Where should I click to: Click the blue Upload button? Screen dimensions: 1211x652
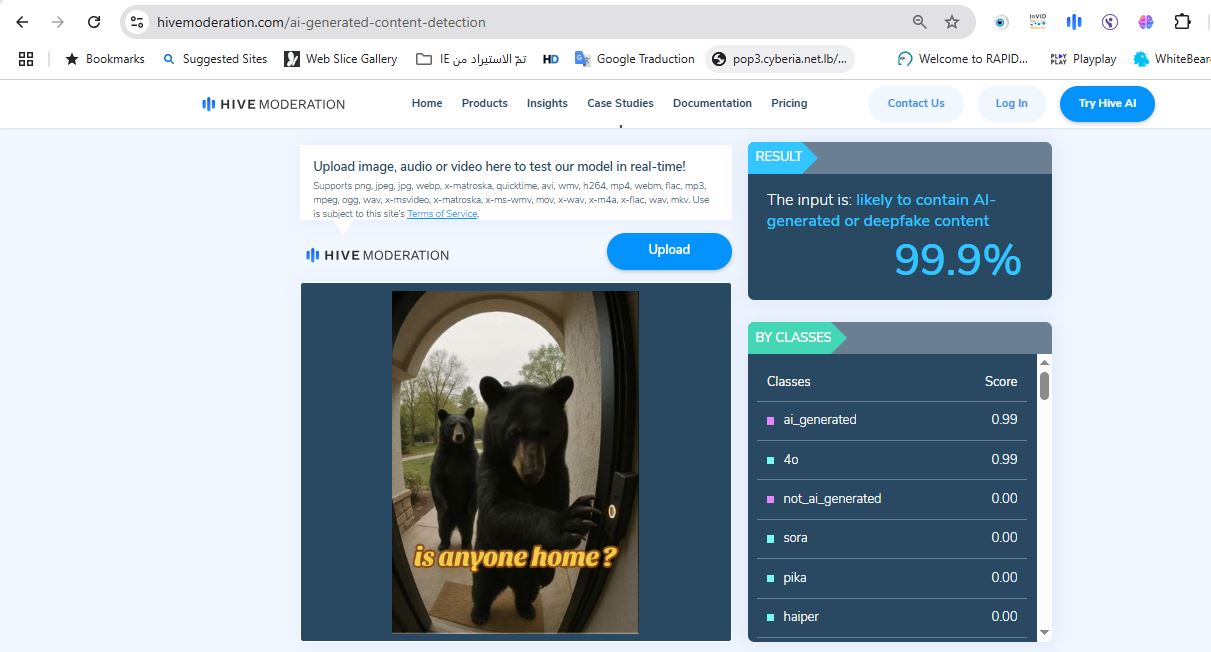click(669, 251)
